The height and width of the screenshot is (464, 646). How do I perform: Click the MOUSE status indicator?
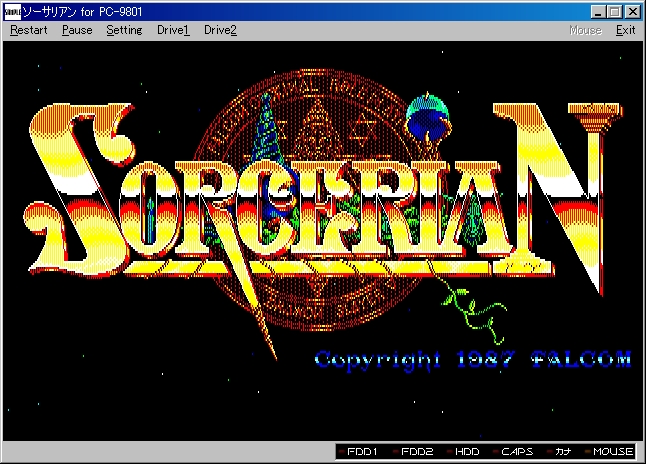click(609, 452)
